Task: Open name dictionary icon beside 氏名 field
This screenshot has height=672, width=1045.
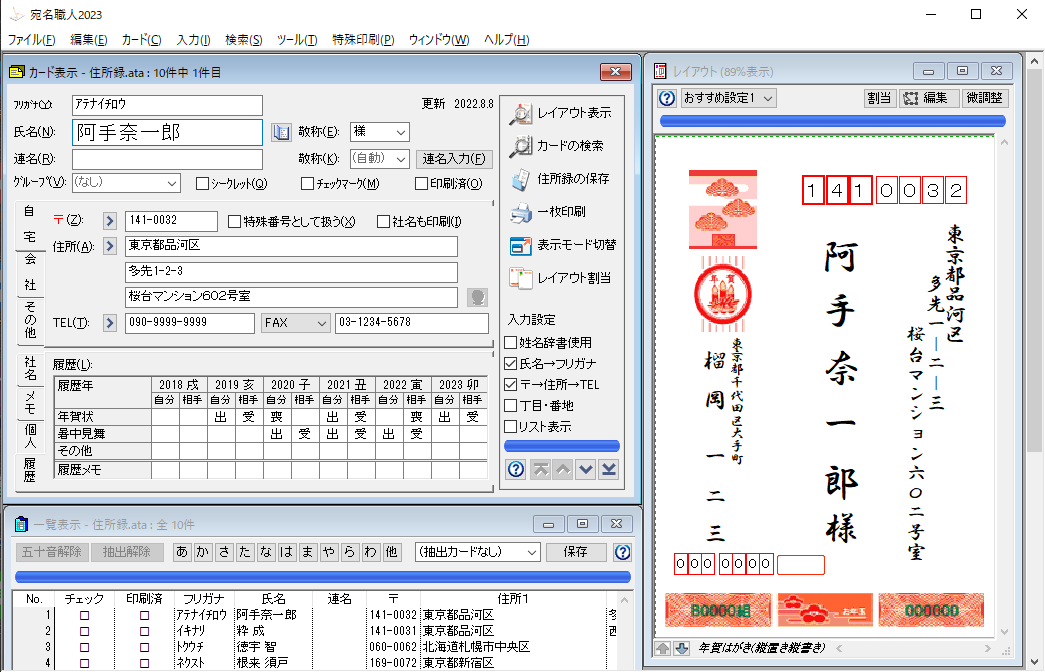Action: 281,132
